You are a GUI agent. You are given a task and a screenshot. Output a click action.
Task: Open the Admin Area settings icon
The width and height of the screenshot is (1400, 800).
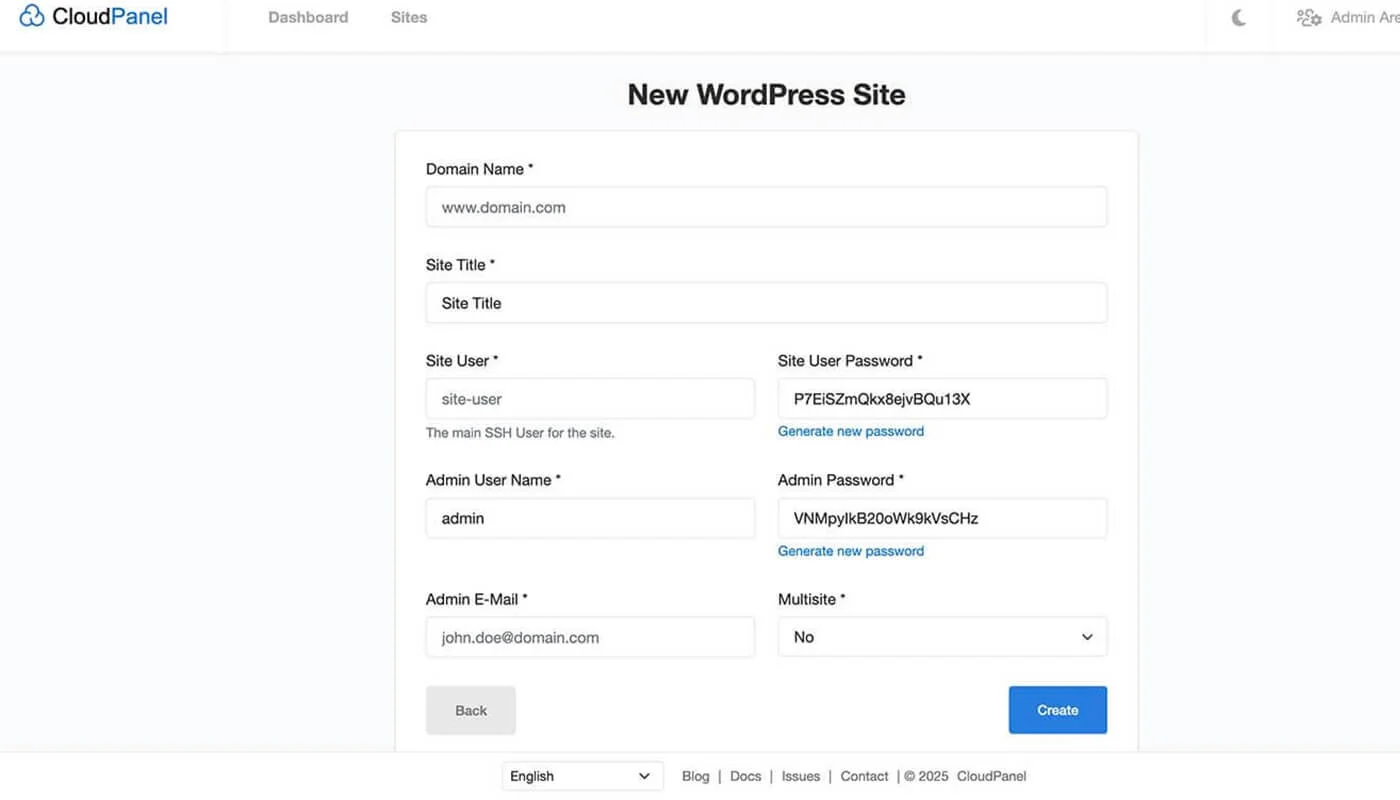[1309, 17]
